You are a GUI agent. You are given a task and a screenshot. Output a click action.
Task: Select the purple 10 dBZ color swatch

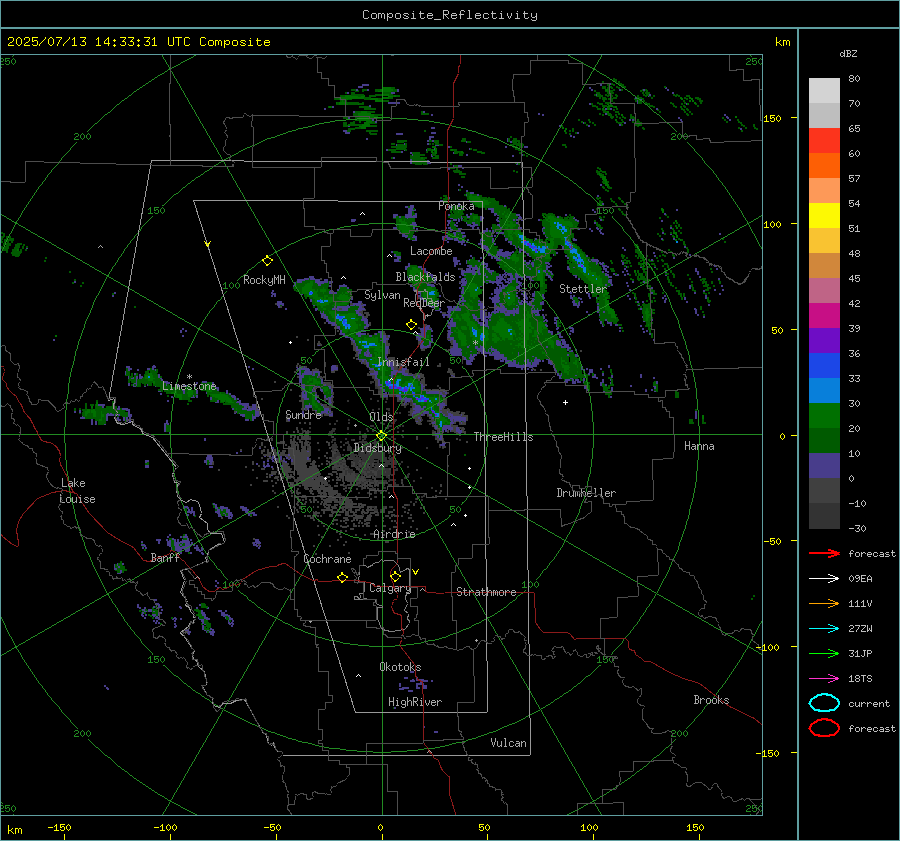824,465
